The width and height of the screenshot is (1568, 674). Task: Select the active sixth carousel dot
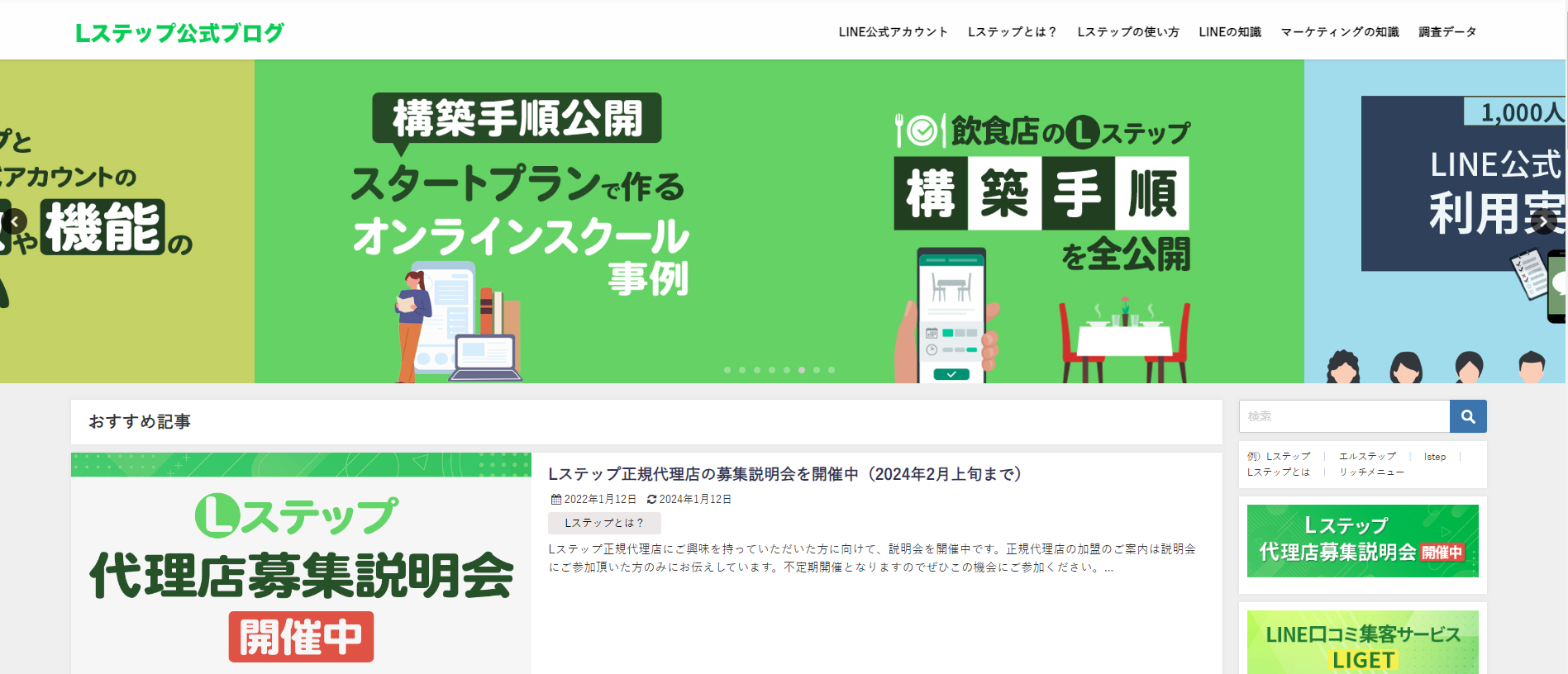[802, 370]
